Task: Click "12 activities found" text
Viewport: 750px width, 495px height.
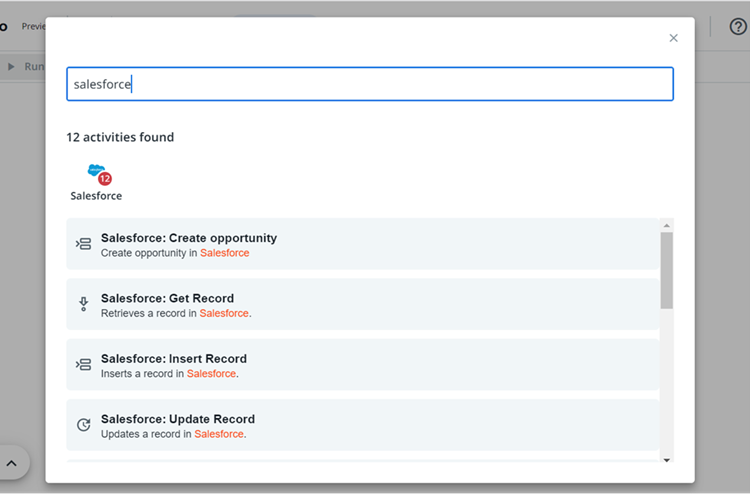Action: pos(120,137)
